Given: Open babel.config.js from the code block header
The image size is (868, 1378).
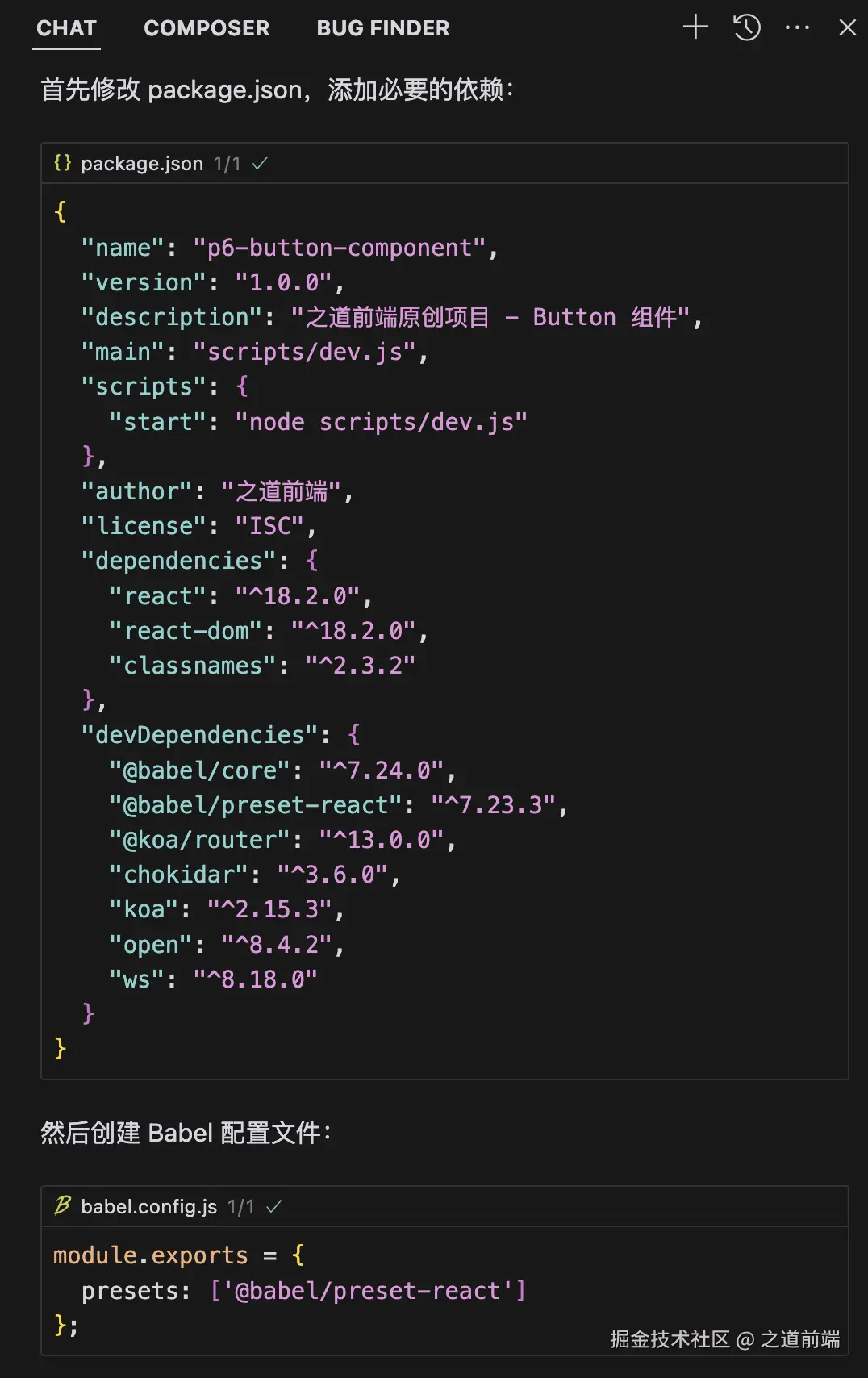Looking at the screenshot, I should [x=149, y=1207].
